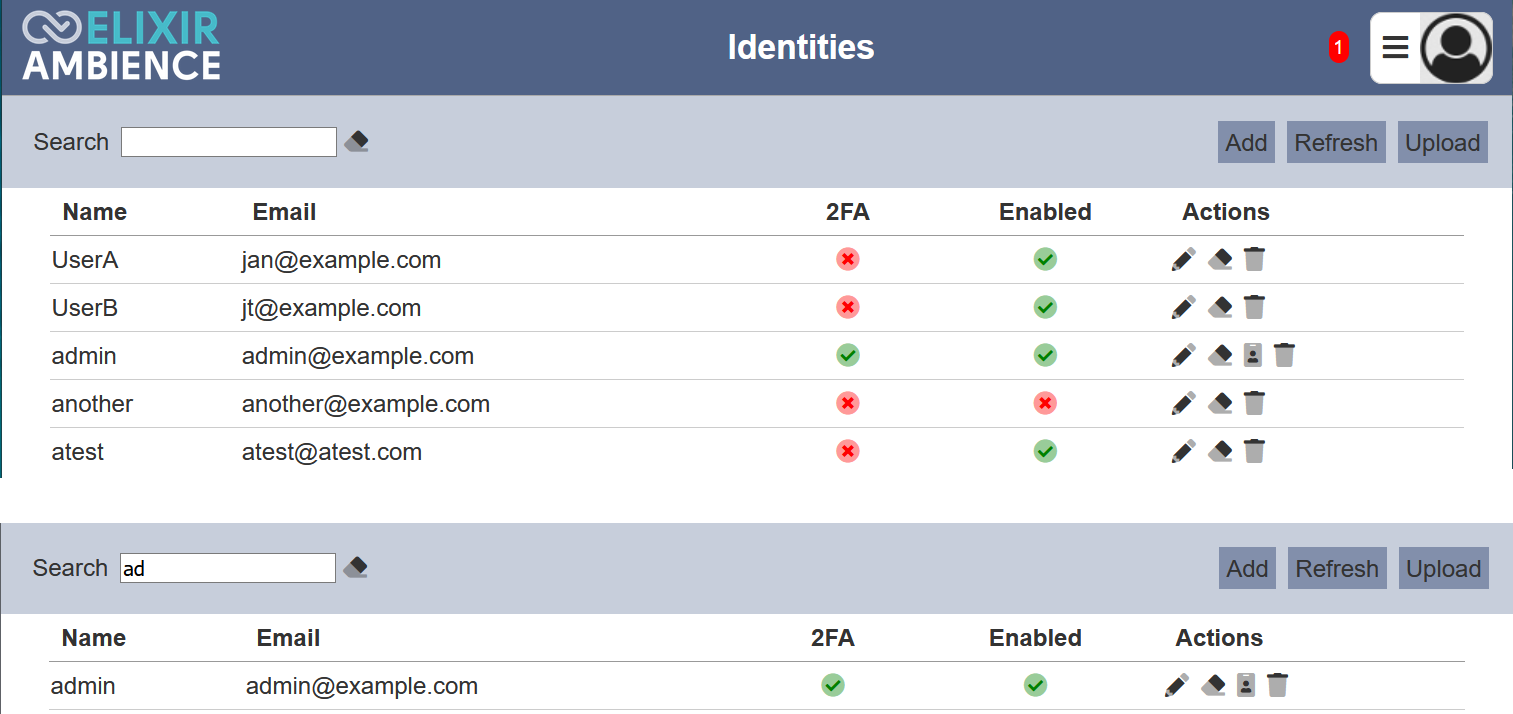Click the red notification badge
The image size is (1513, 714).
(1338, 47)
